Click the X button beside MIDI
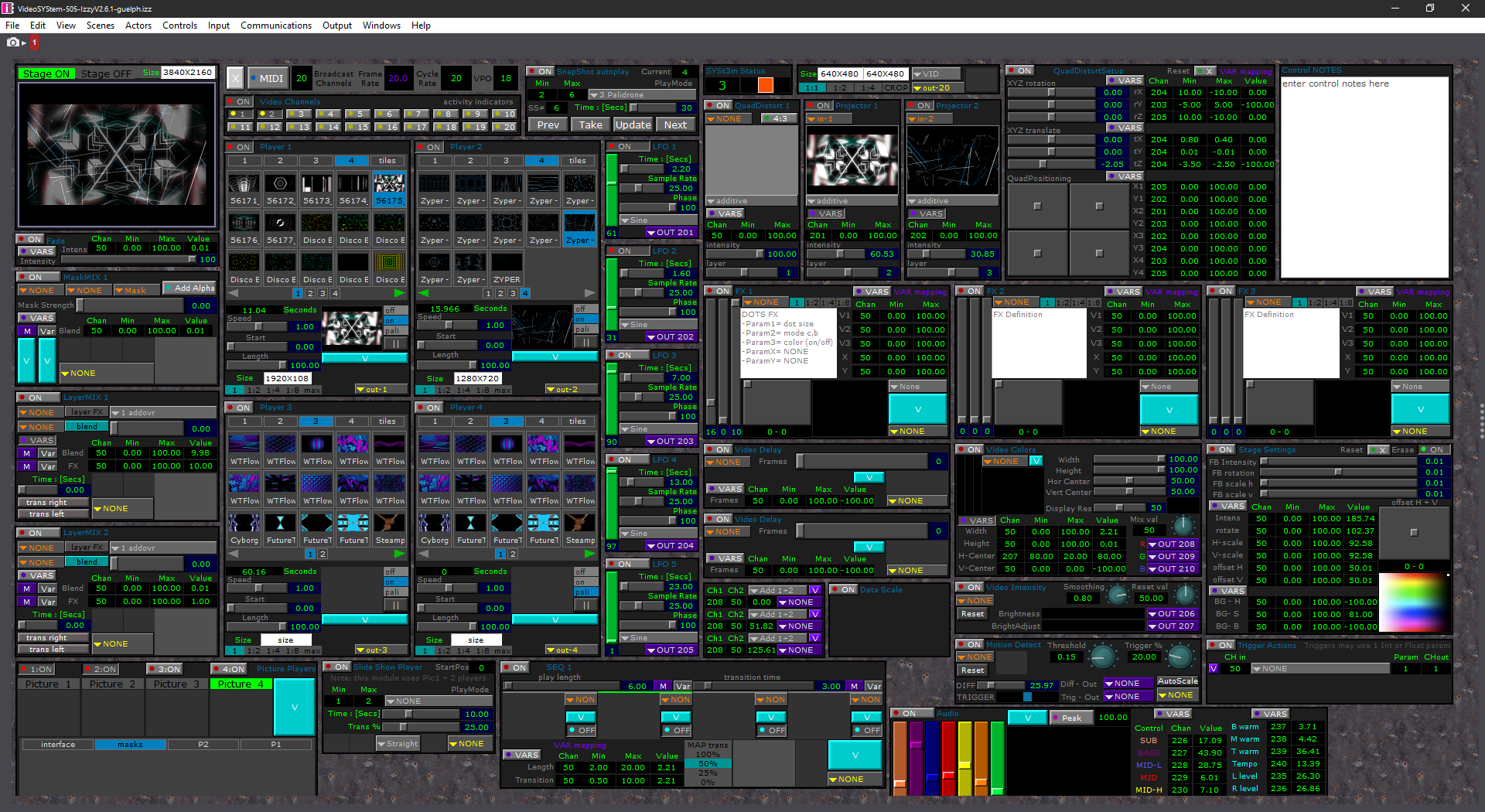1485x812 pixels. [236, 78]
